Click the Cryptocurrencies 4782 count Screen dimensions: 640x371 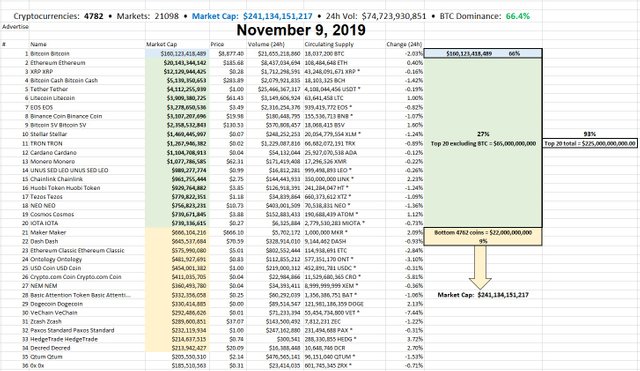(93, 16)
